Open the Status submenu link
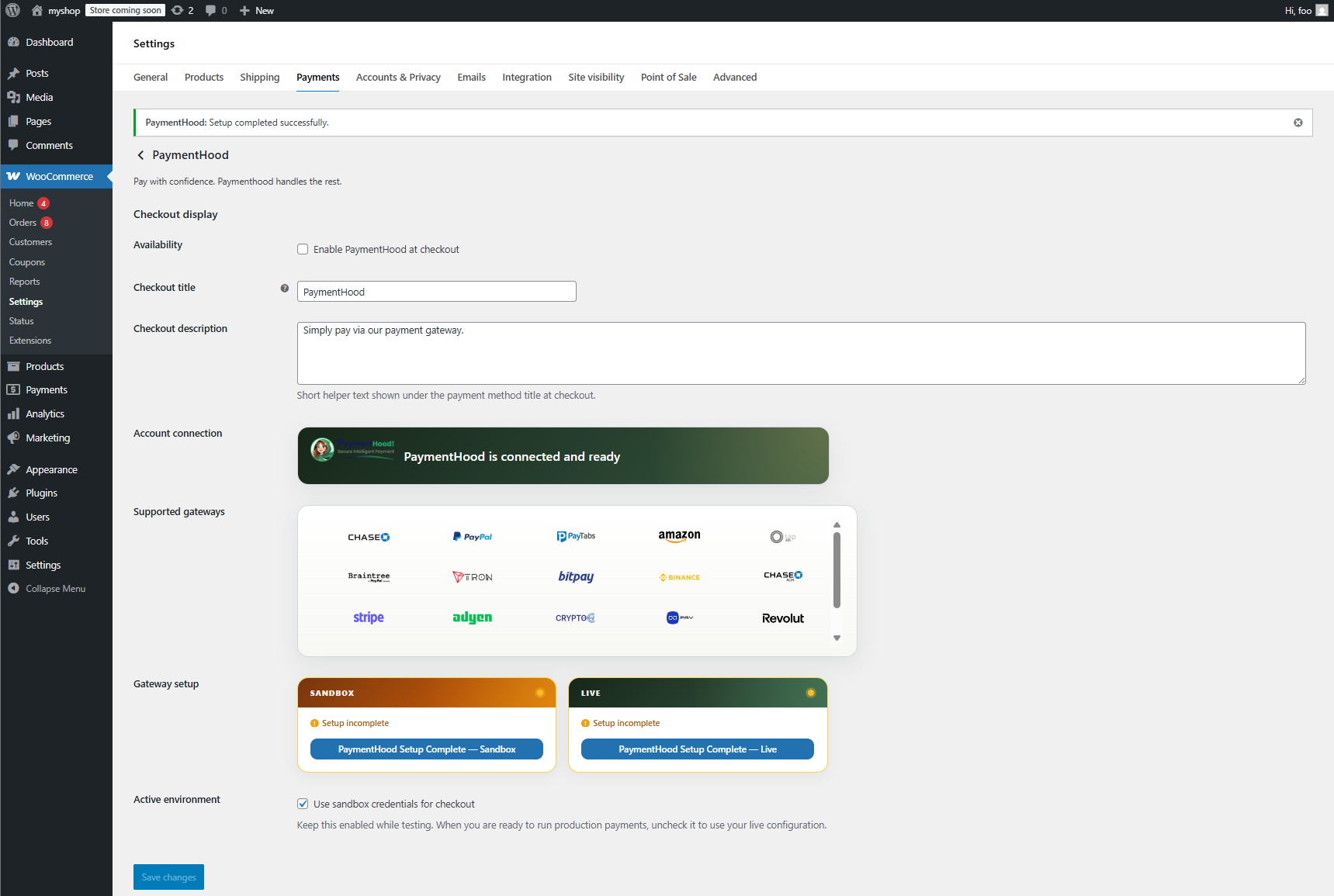 coord(22,321)
